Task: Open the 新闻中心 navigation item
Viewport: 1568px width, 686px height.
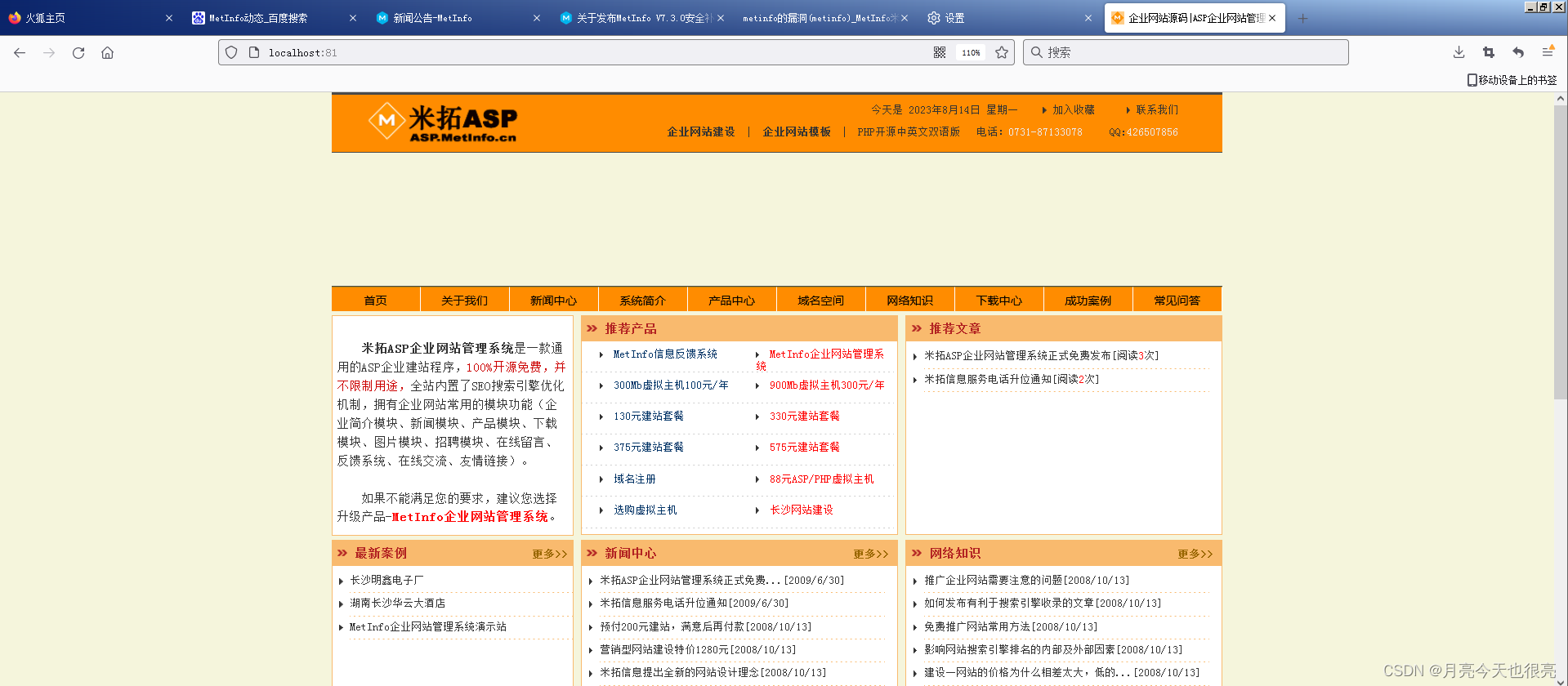Action: point(553,301)
